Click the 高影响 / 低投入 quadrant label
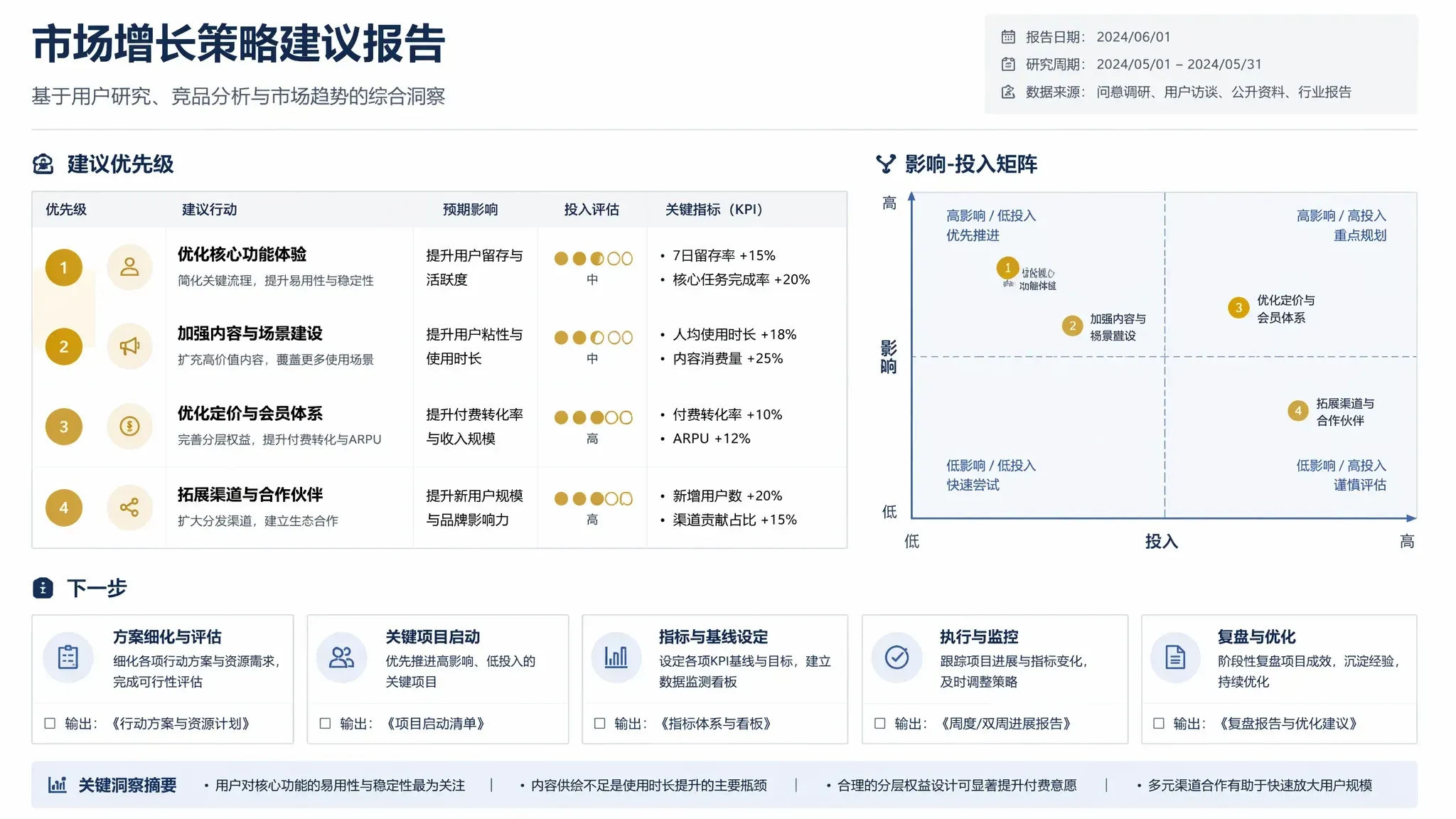The image size is (1456, 819). click(x=991, y=215)
